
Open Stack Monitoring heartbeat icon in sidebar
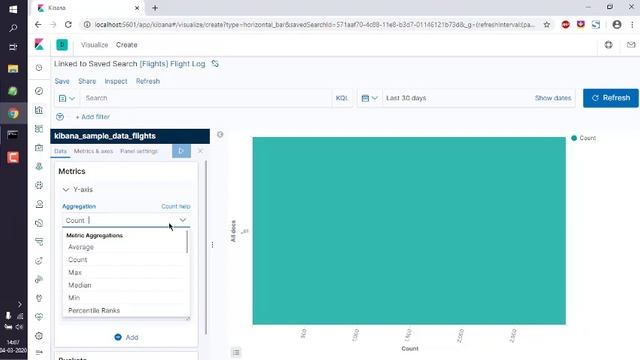tap(39, 317)
